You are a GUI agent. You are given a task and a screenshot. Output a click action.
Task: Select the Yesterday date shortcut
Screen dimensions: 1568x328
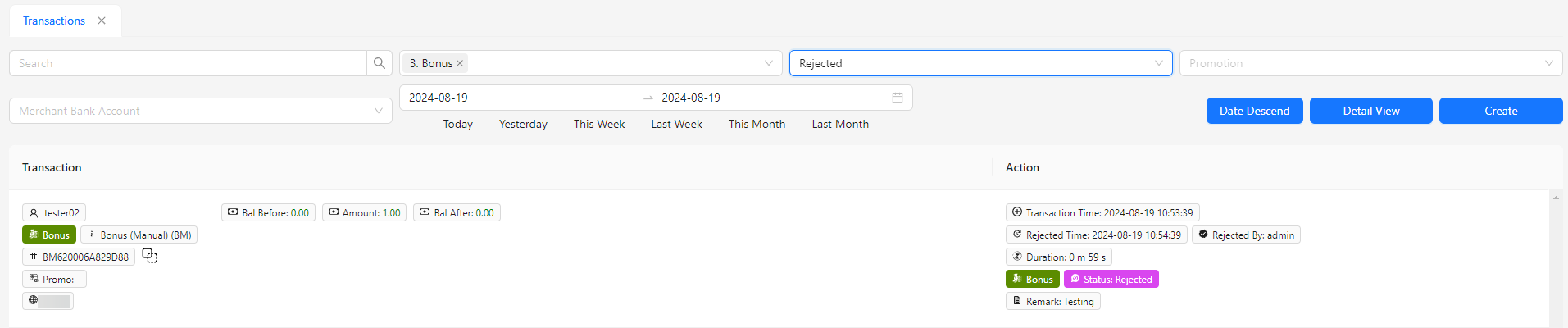pos(523,124)
